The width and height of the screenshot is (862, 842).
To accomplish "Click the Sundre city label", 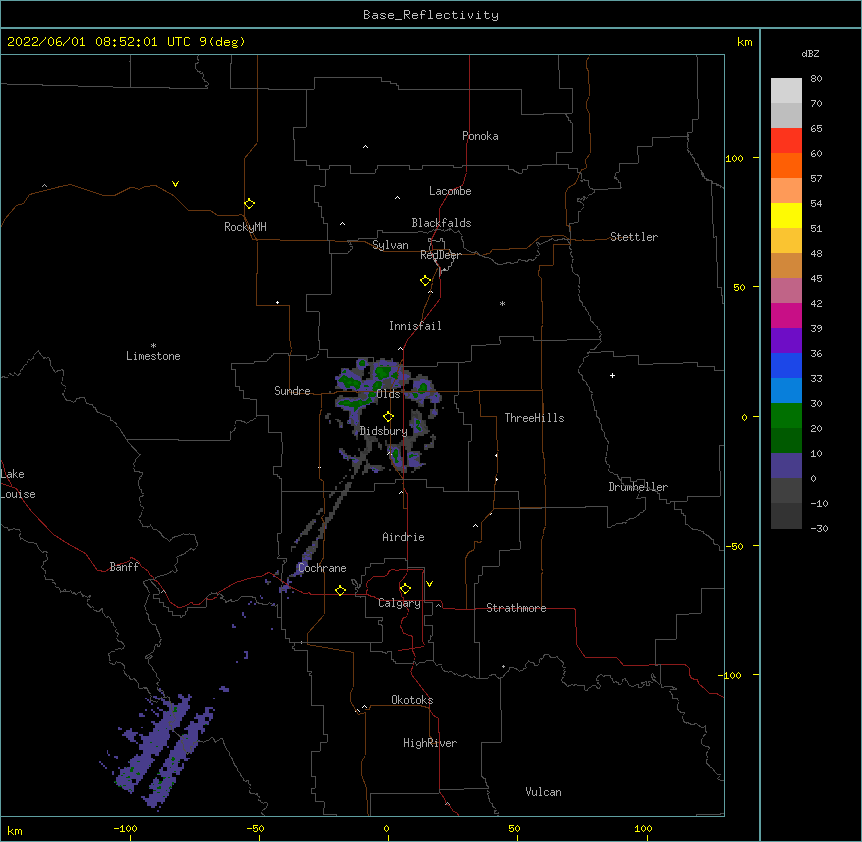I will pyautogui.click(x=292, y=391).
